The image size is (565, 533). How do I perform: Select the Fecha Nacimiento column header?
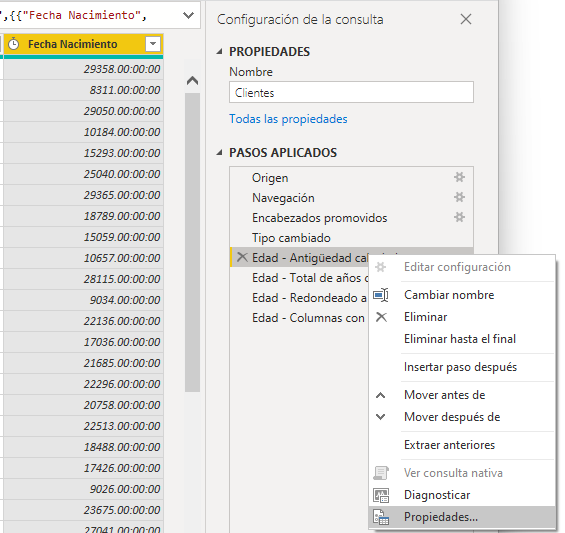83,45
